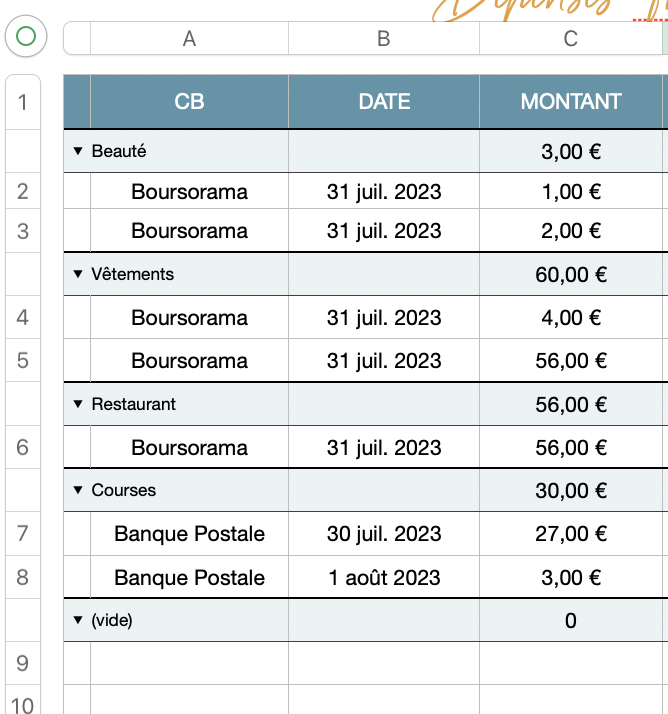The height and width of the screenshot is (714, 668).
Task: Collapse the (vide) category group
Action: 78,620
